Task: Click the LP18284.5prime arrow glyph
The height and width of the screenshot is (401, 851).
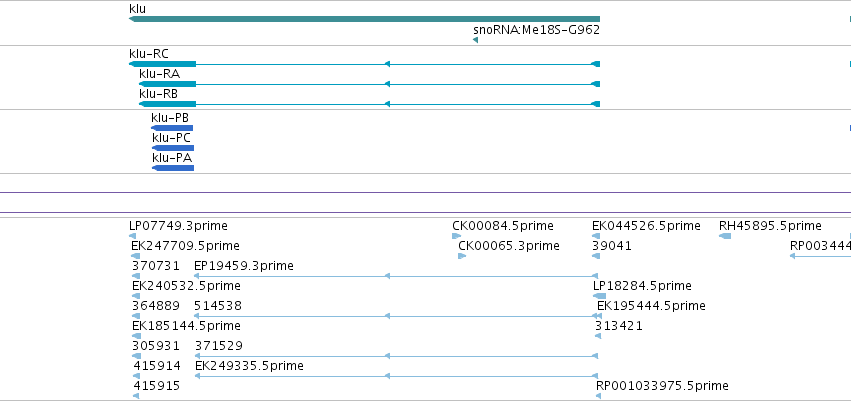Action: pyautogui.click(x=599, y=296)
